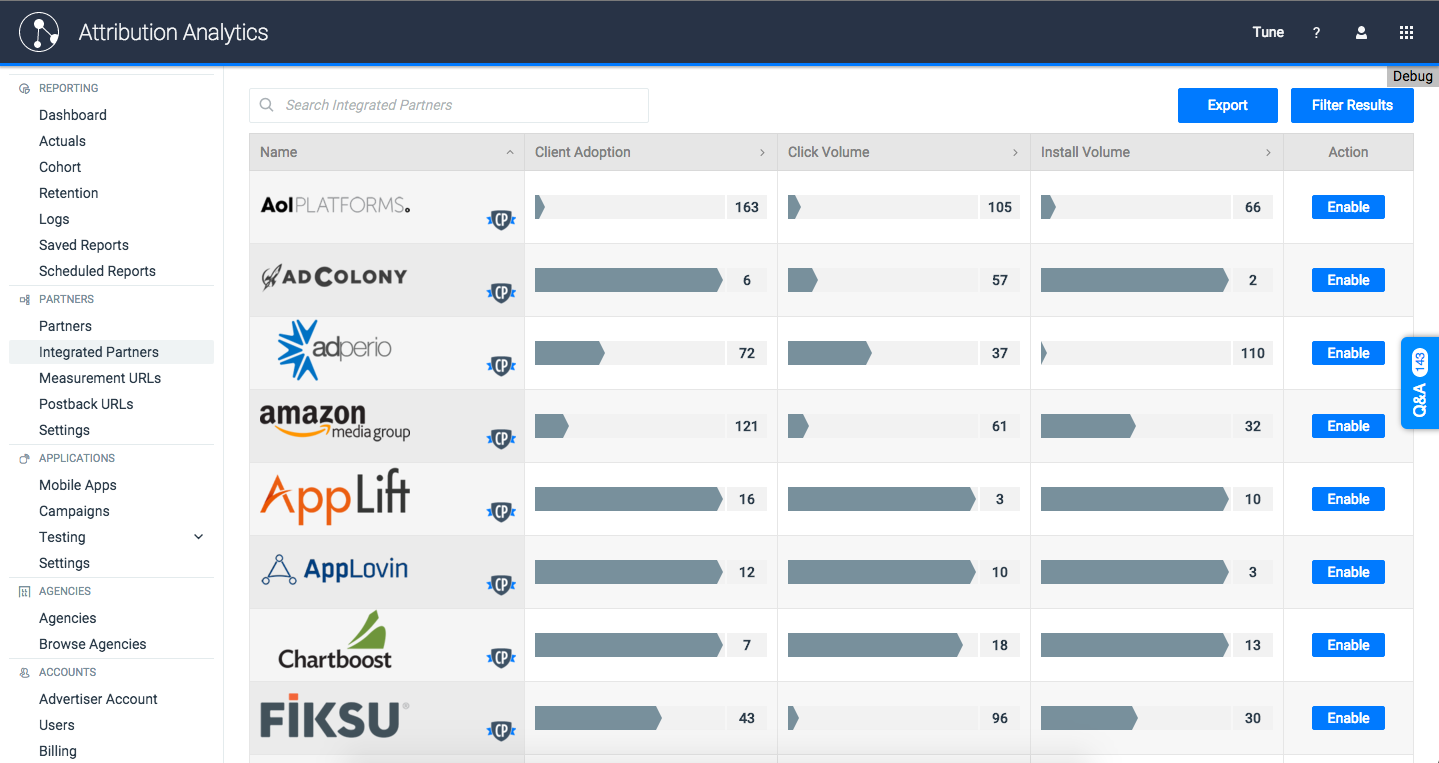Open Measurement URLs
1439x763 pixels.
coord(100,378)
